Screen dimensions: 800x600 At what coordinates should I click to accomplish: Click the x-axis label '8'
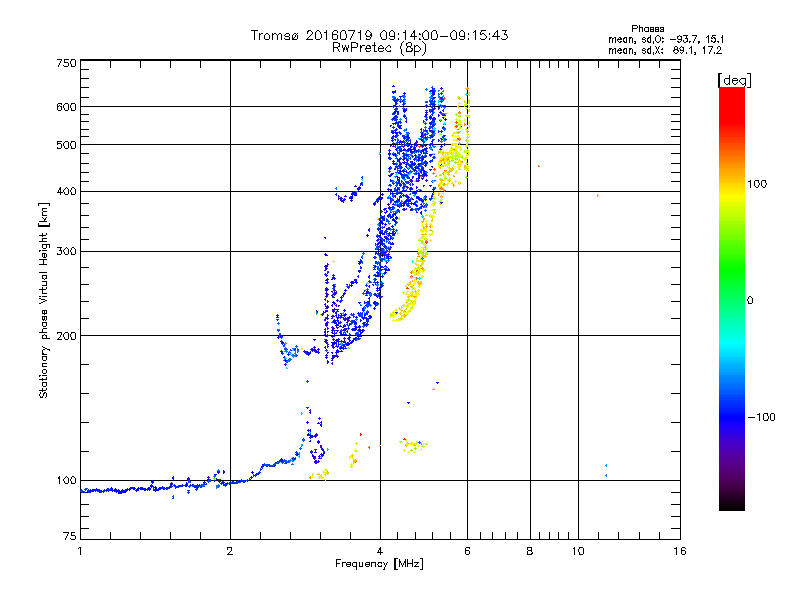530,551
